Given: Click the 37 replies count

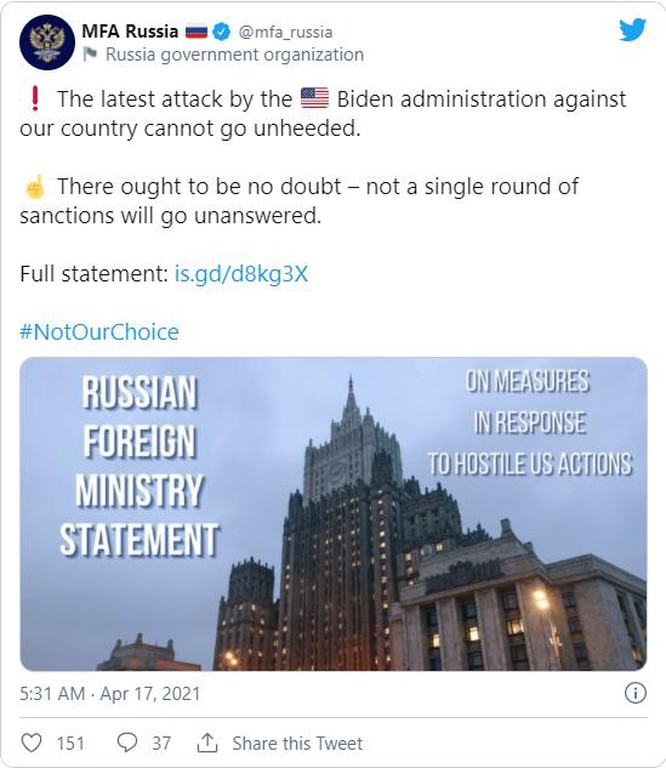Looking at the screenshot, I should point(162,743).
